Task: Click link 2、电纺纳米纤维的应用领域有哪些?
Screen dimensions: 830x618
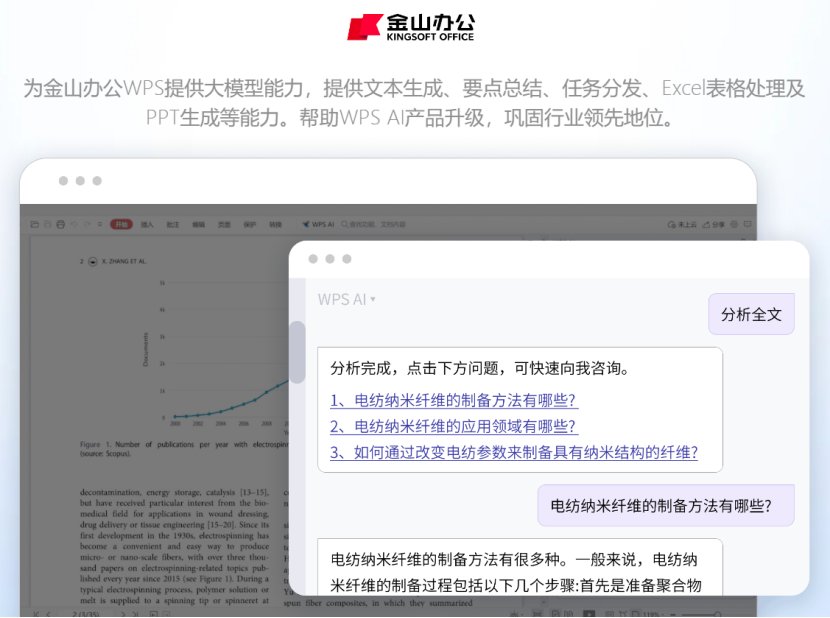Action: point(453,426)
